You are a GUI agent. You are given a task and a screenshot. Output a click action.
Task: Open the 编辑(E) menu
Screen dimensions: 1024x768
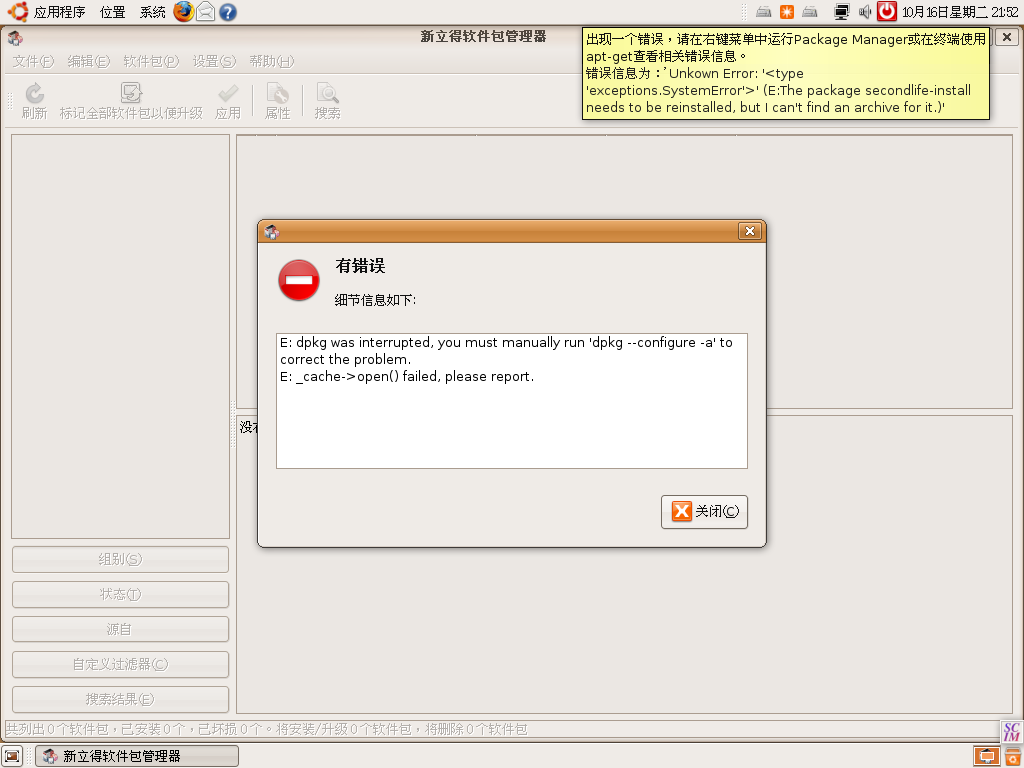click(89, 61)
